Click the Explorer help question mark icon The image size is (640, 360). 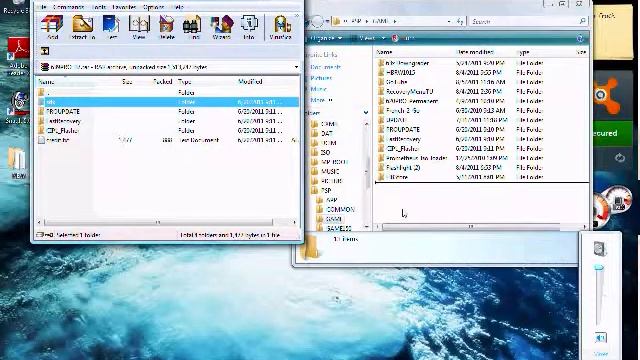pyautogui.click(x=580, y=38)
